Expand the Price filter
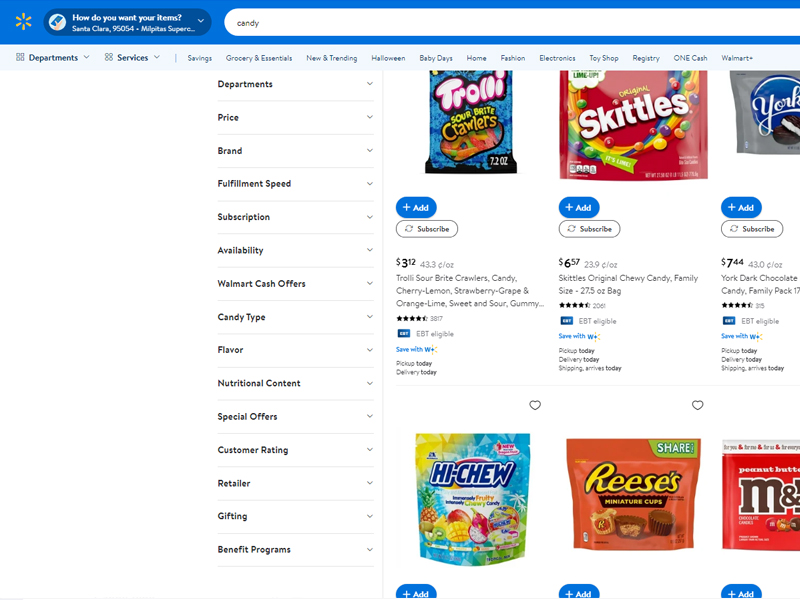 tap(295, 117)
